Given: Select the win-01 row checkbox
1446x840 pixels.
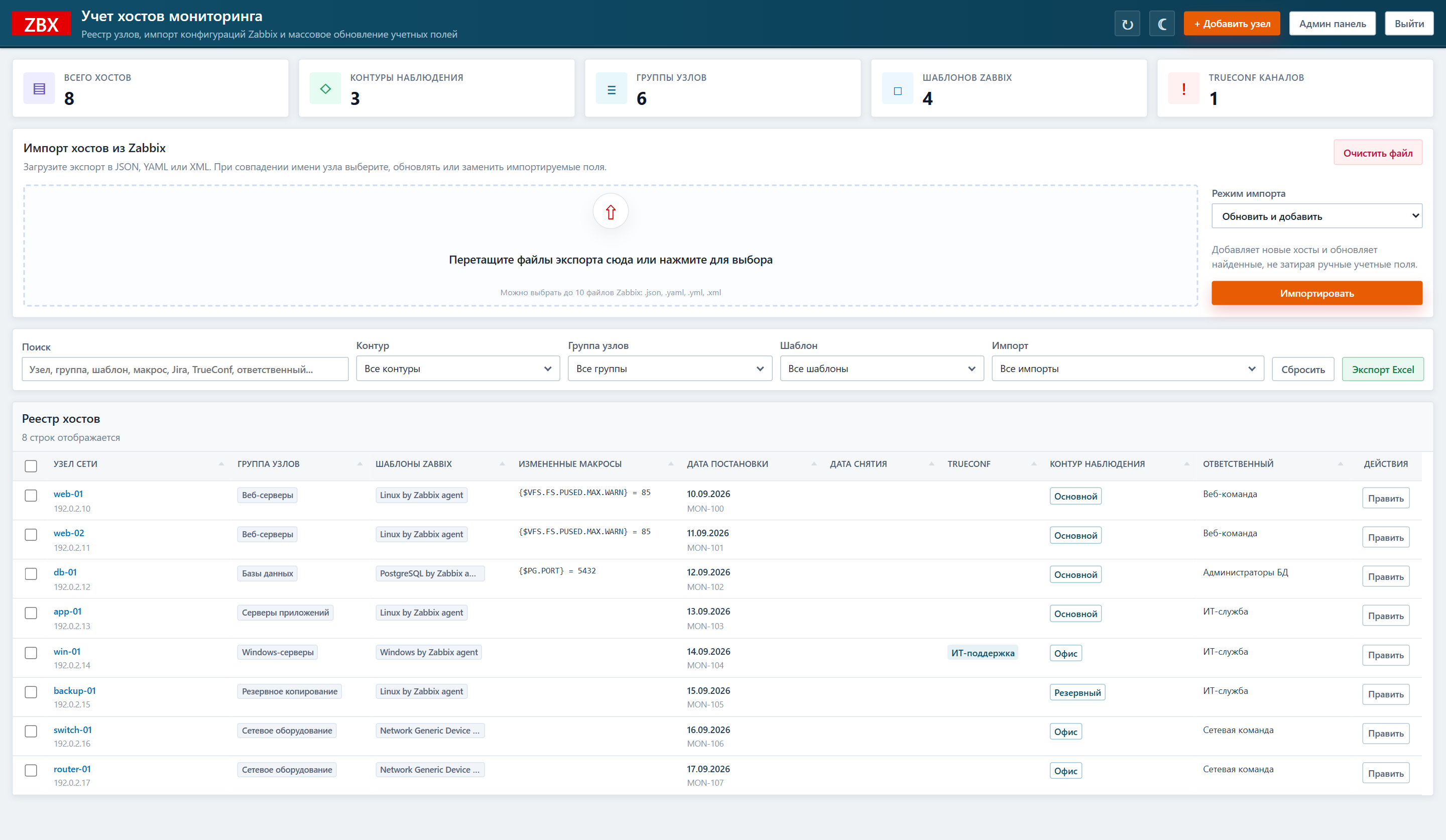Looking at the screenshot, I should coord(31,653).
